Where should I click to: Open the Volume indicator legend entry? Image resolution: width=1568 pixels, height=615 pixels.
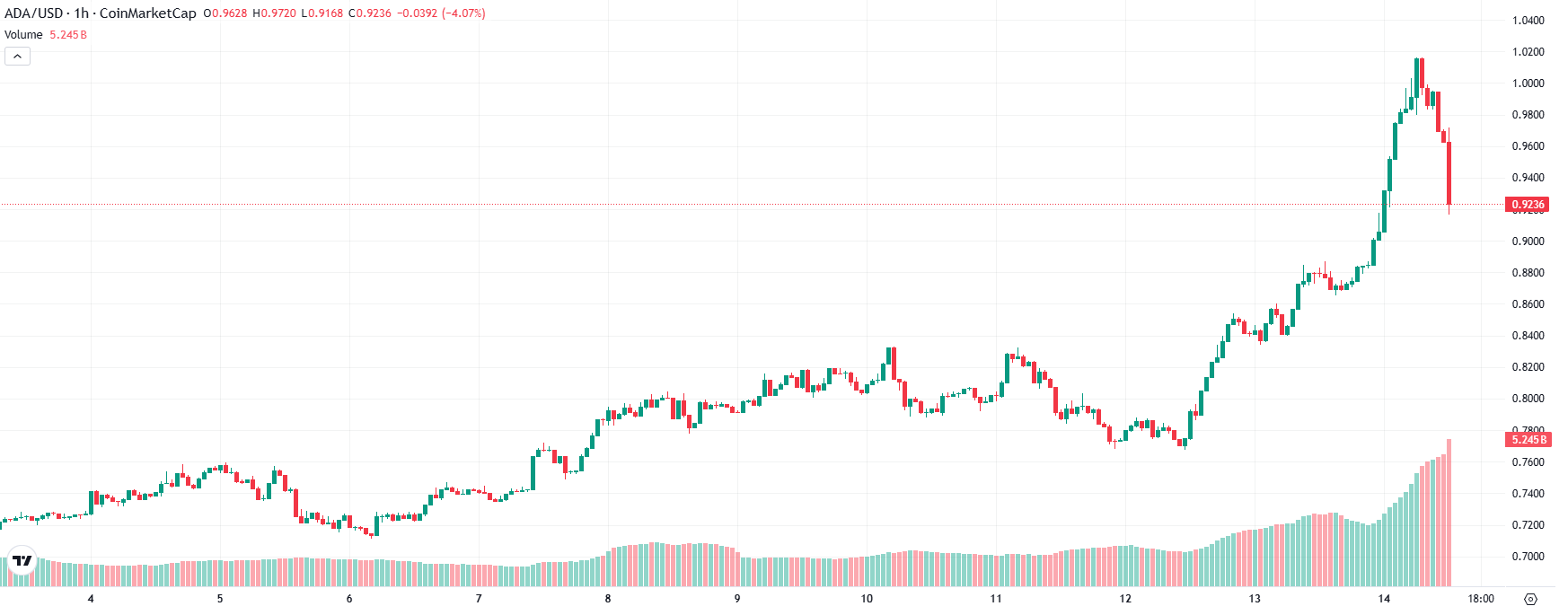[x=22, y=34]
